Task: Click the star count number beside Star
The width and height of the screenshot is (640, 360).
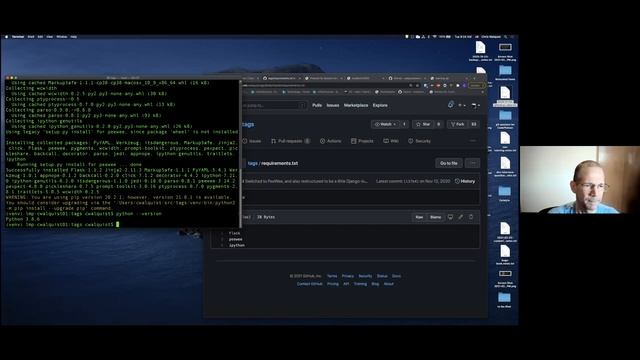Action: pyautogui.click(x=439, y=124)
